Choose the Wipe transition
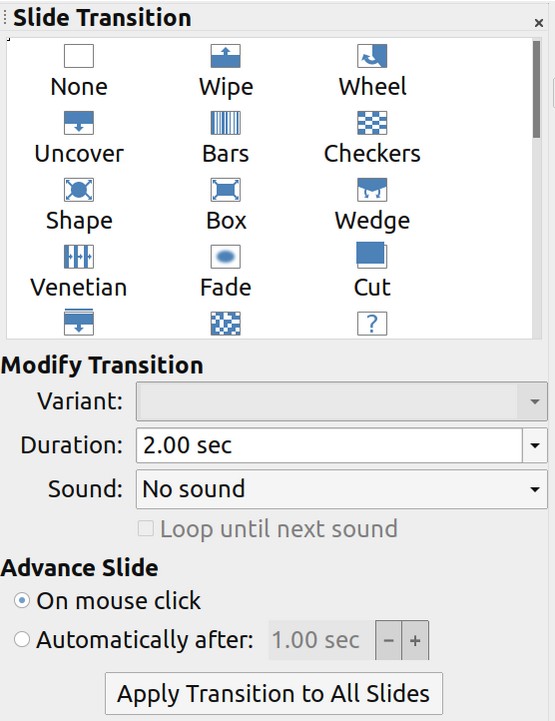Image resolution: width=555 pixels, height=721 pixels. click(225, 56)
